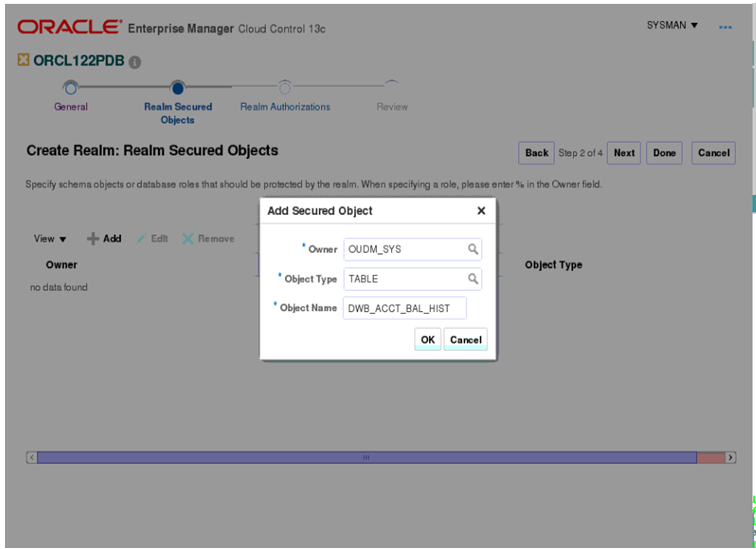The height and width of the screenshot is (549, 756).
Task: Click the Owner column header
Action: [61, 265]
